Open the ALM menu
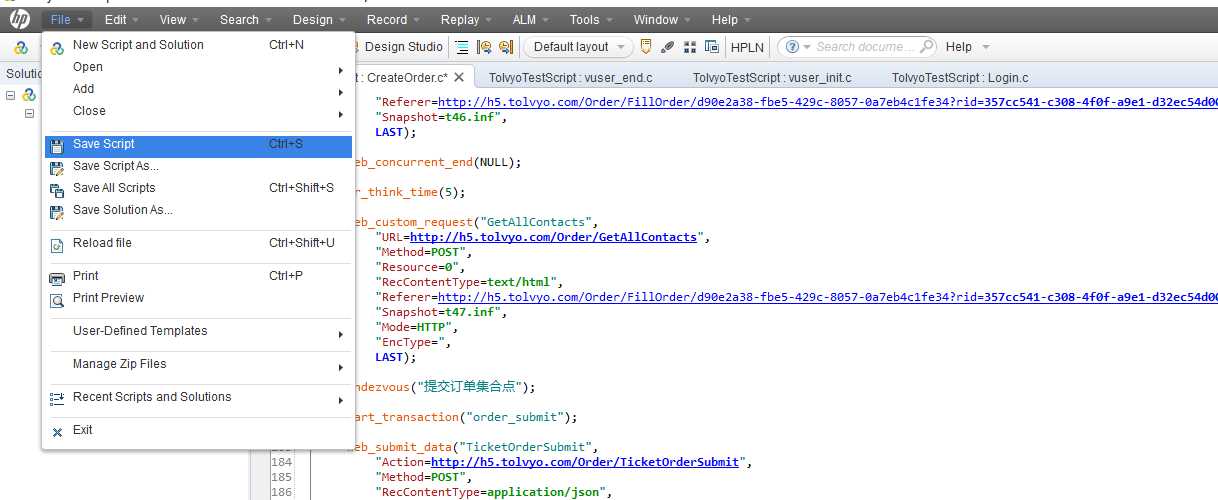The height and width of the screenshot is (500, 1218). tap(531, 19)
